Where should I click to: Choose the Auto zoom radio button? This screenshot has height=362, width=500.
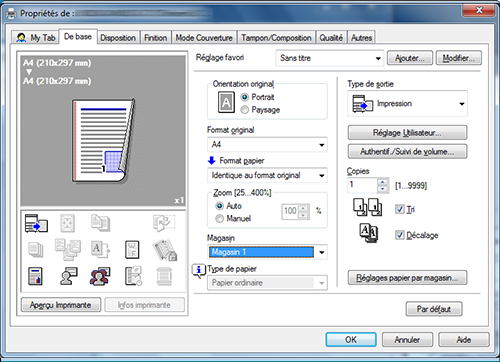coord(219,206)
